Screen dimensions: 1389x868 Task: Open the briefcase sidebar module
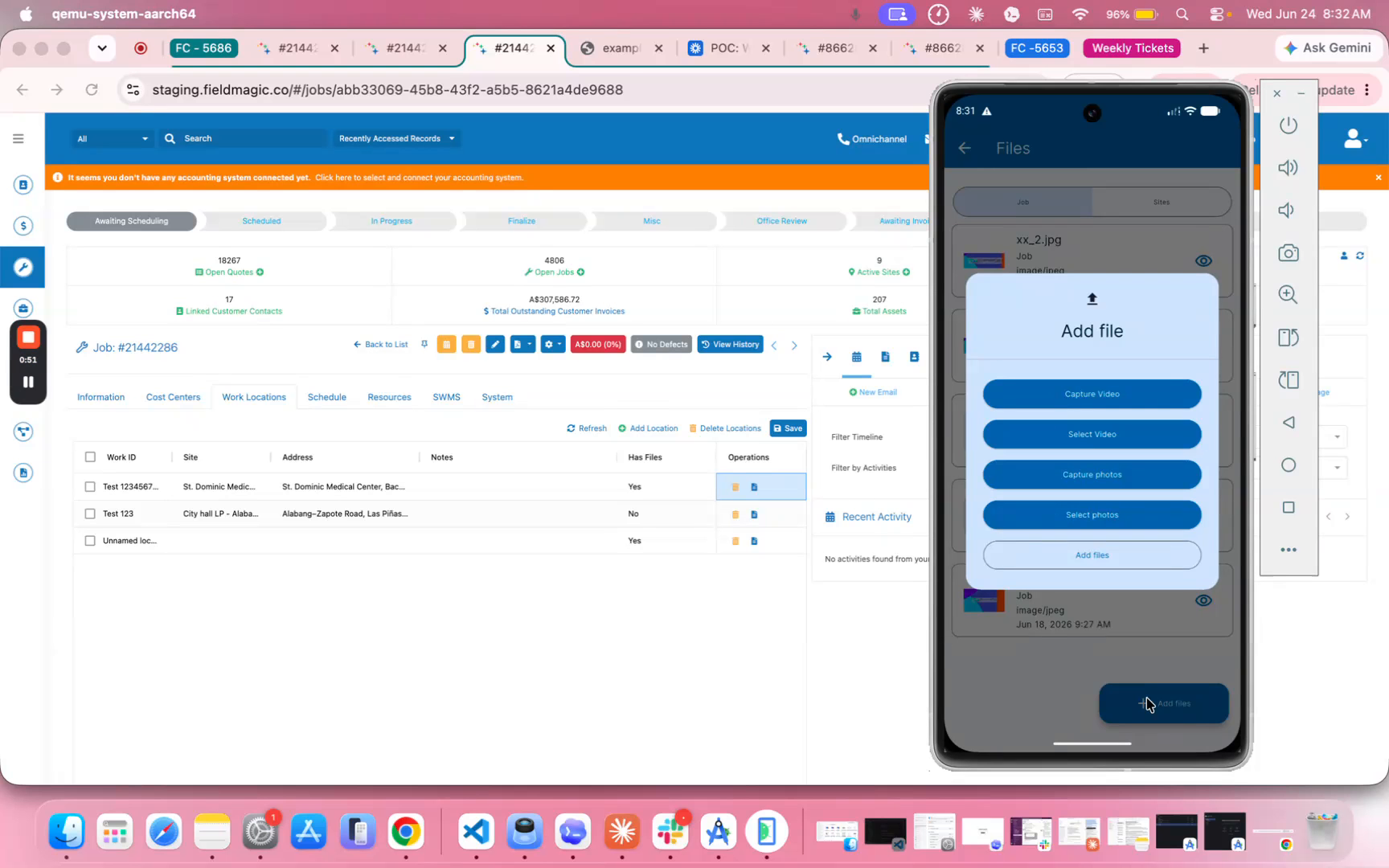(23, 308)
